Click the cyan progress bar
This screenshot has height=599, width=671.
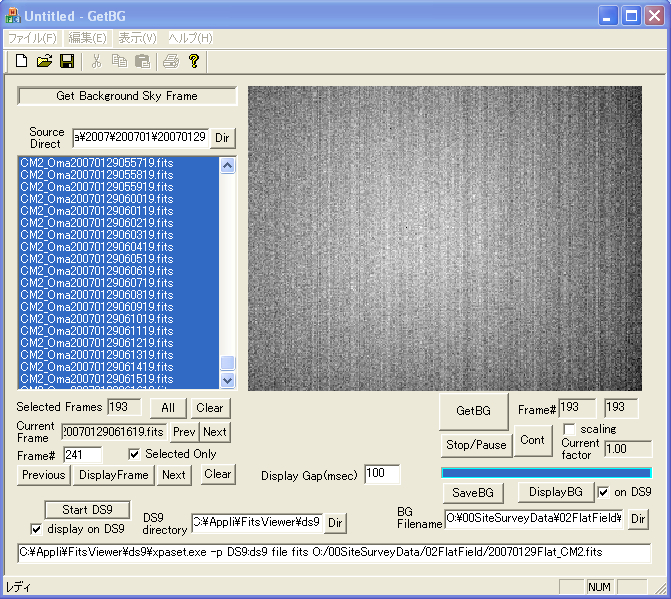tap(546, 473)
